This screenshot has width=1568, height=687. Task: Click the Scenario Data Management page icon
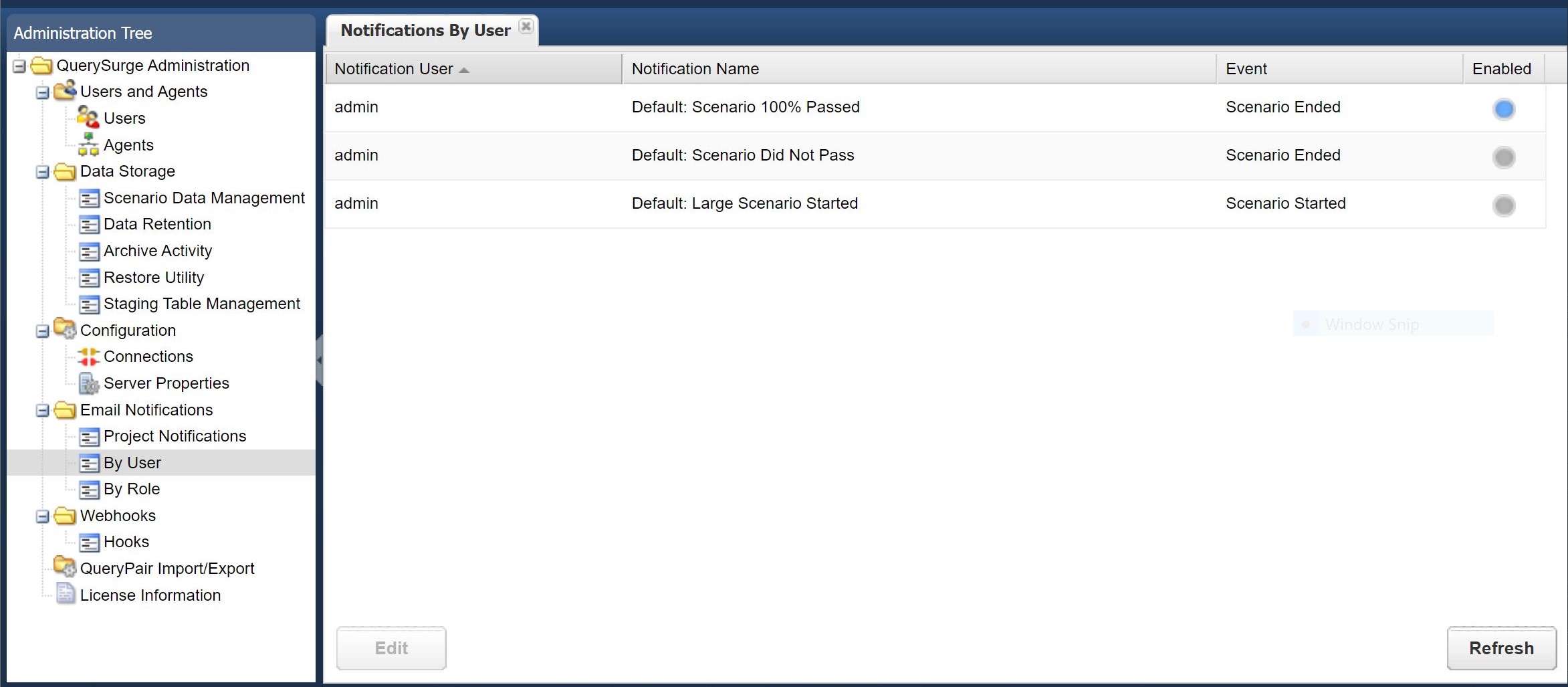click(88, 198)
